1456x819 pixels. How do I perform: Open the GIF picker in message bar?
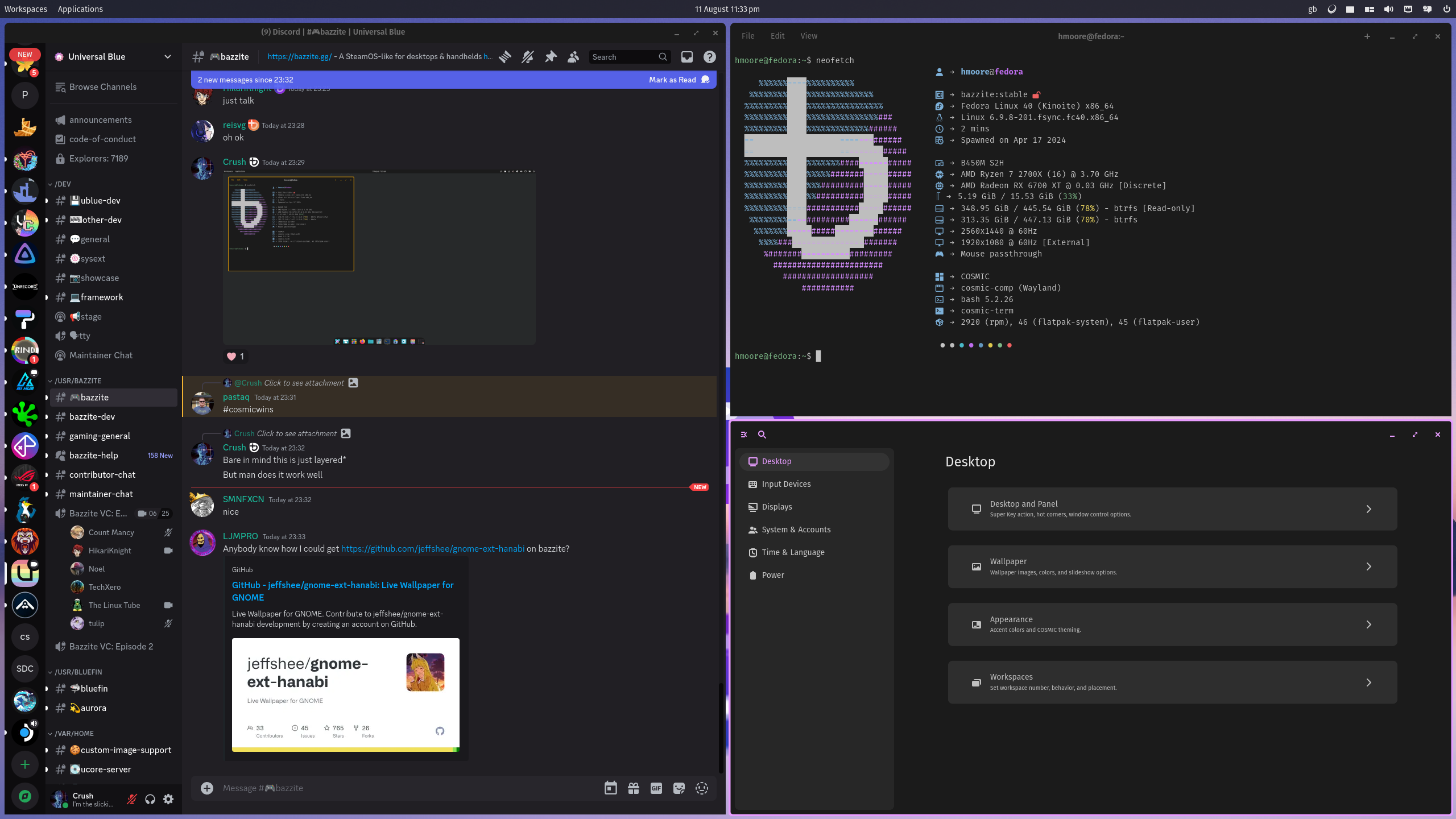point(656,788)
